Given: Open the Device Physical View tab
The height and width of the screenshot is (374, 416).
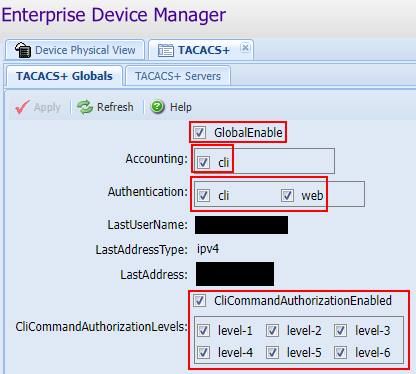Looking at the screenshot, I should pos(75,50).
